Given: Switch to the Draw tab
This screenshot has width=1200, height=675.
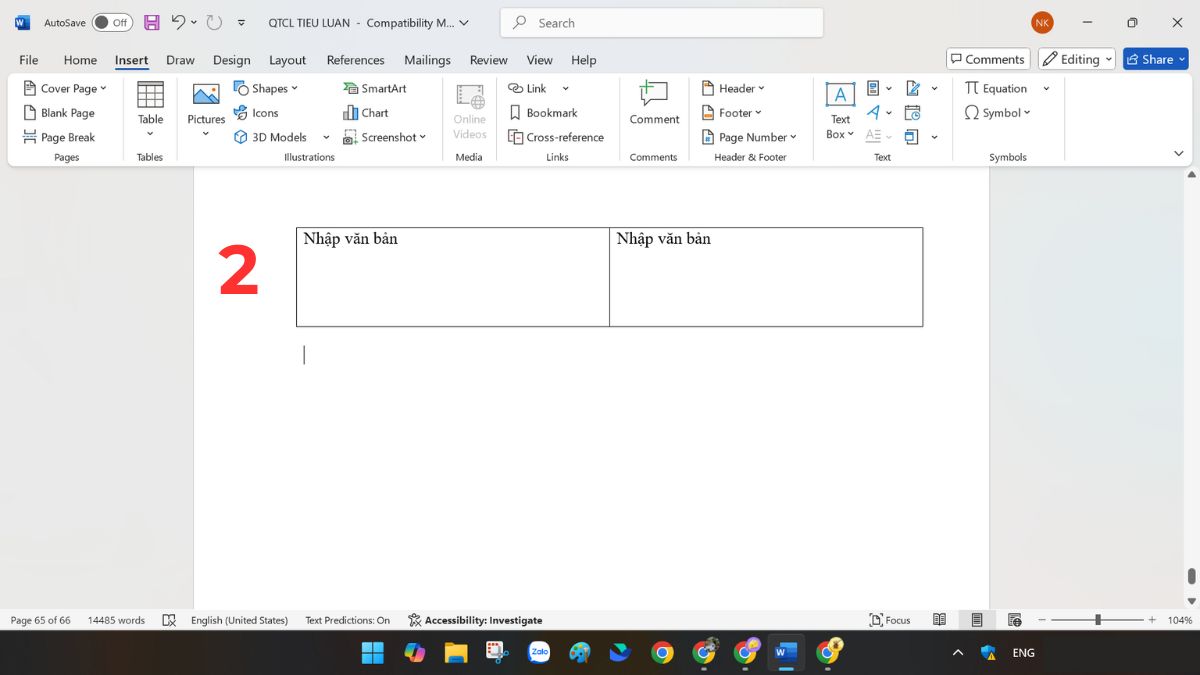Looking at the screenshot, I should (x=180, y=60).
